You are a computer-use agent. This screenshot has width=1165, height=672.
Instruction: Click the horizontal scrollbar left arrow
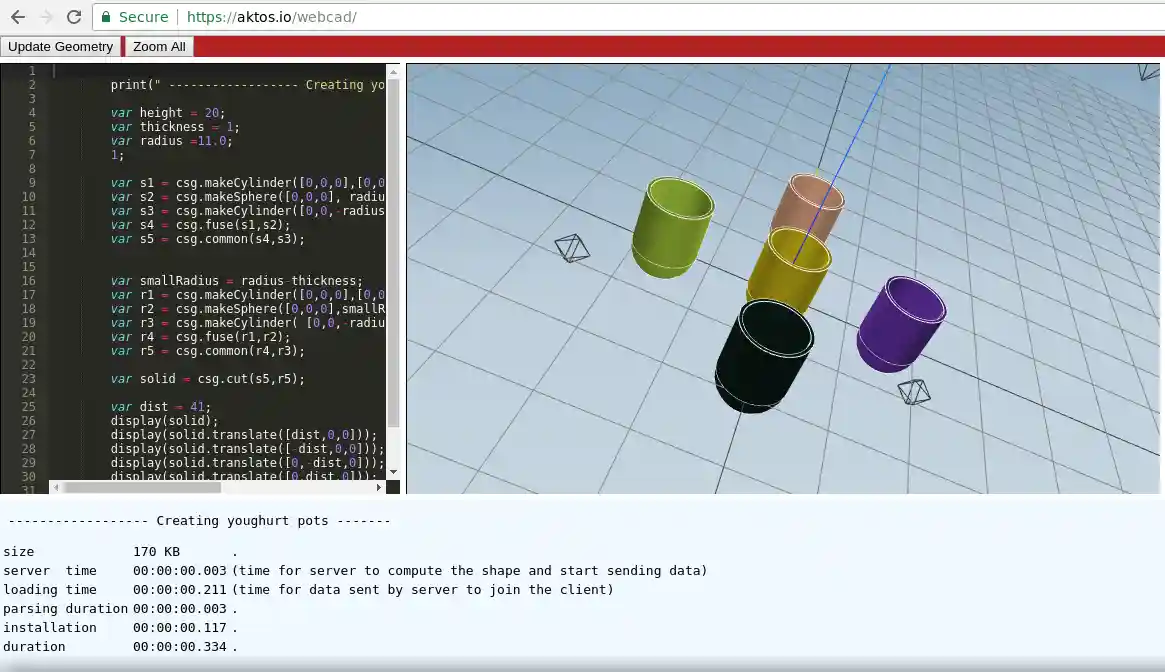[56, 487]
